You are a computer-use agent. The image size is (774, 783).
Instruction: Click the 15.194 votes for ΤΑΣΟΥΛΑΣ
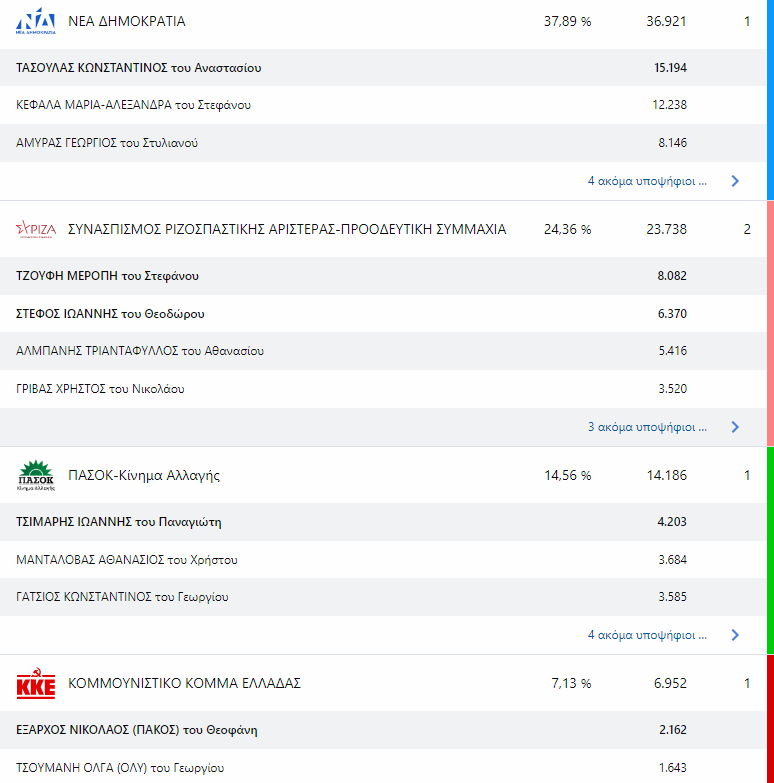click(671, 67)
